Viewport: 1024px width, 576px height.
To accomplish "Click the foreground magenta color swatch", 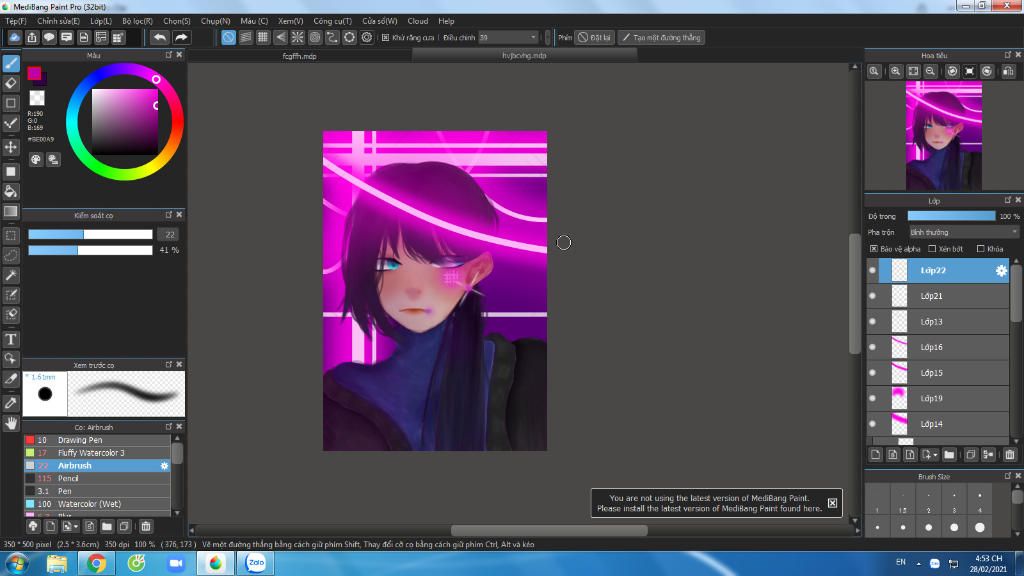I will (34, 72).
